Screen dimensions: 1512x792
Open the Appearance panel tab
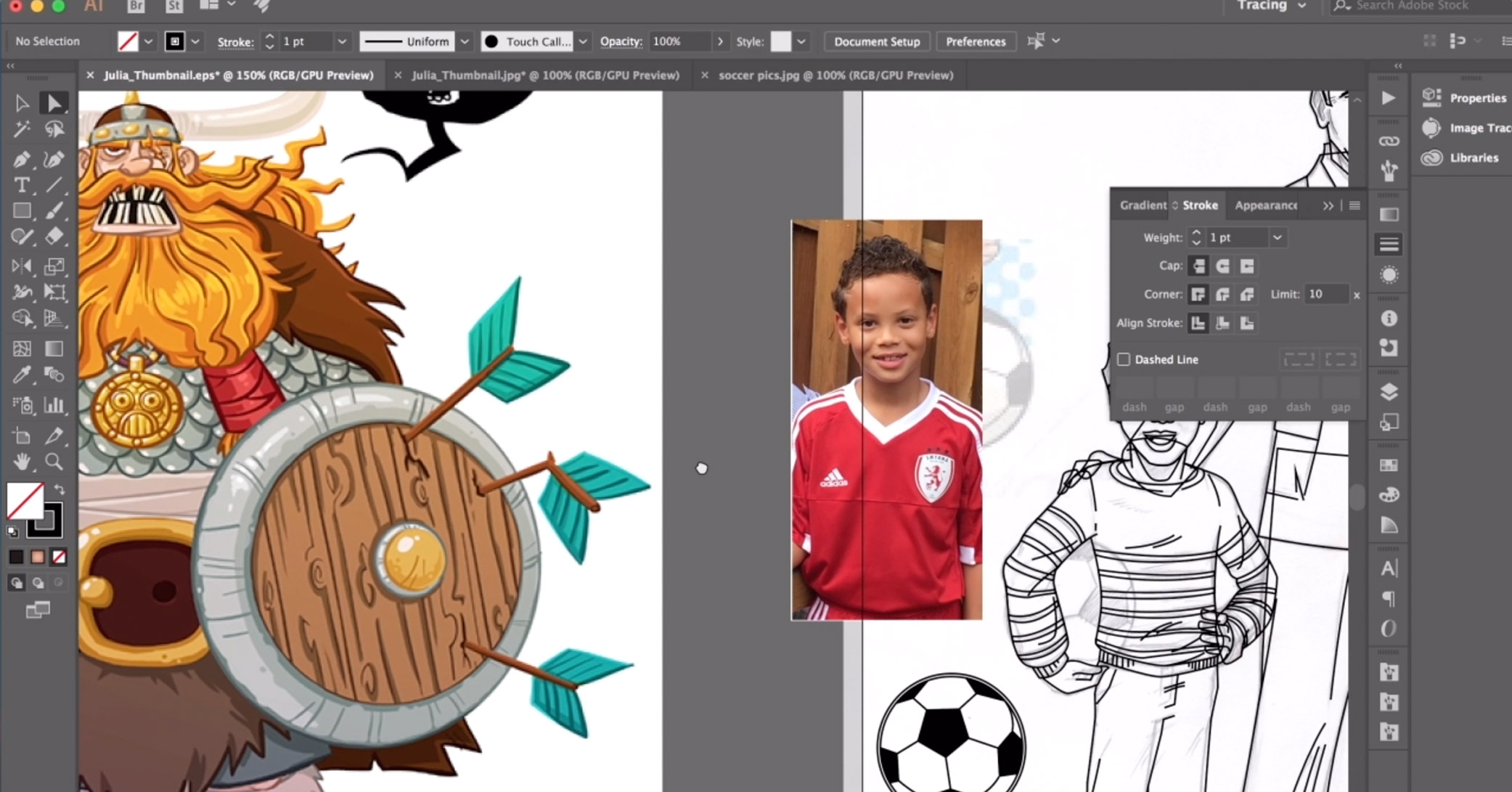click(x=1266, y=205)
